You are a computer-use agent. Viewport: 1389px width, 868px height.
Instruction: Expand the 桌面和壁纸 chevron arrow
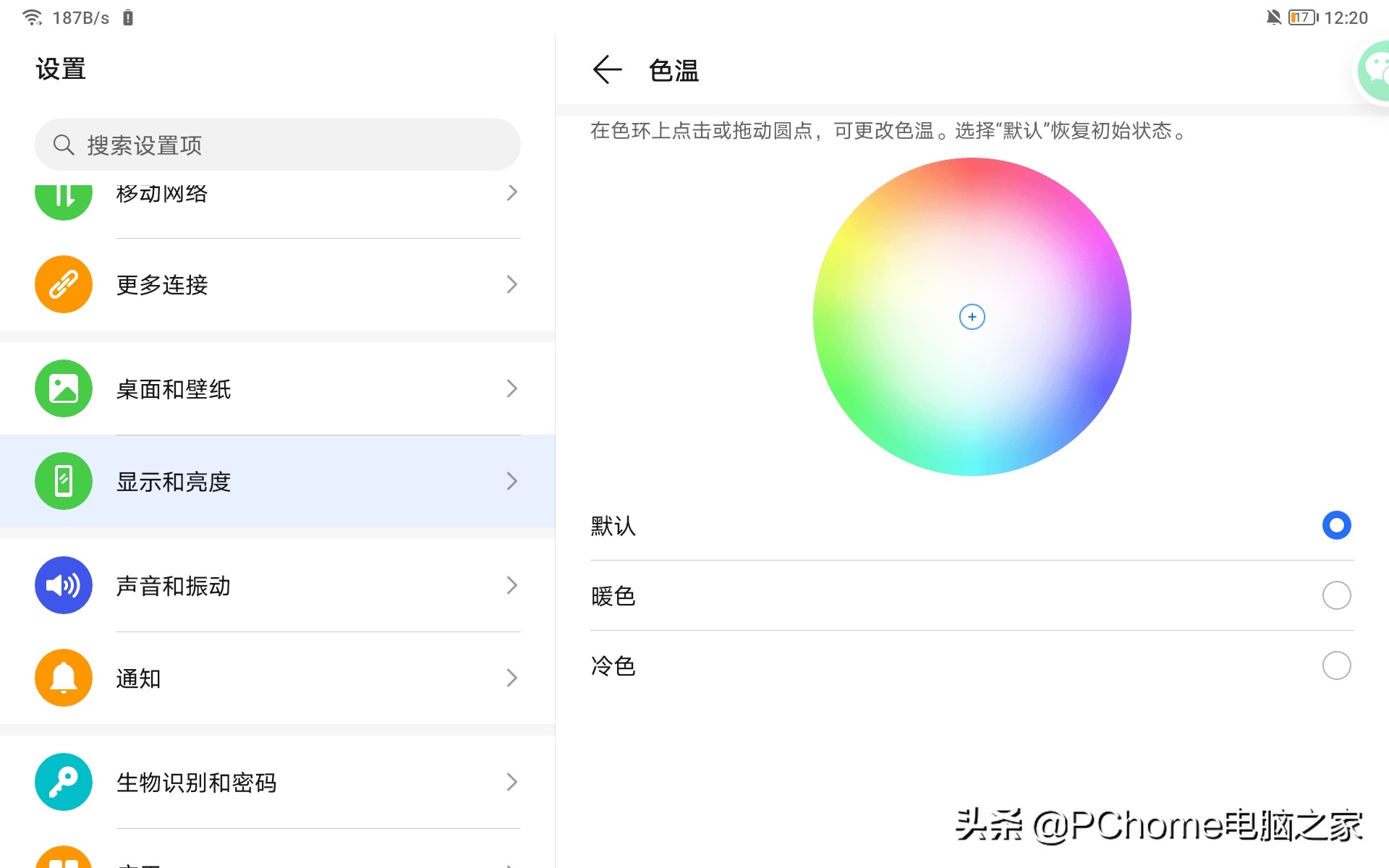tap(511, 388)
